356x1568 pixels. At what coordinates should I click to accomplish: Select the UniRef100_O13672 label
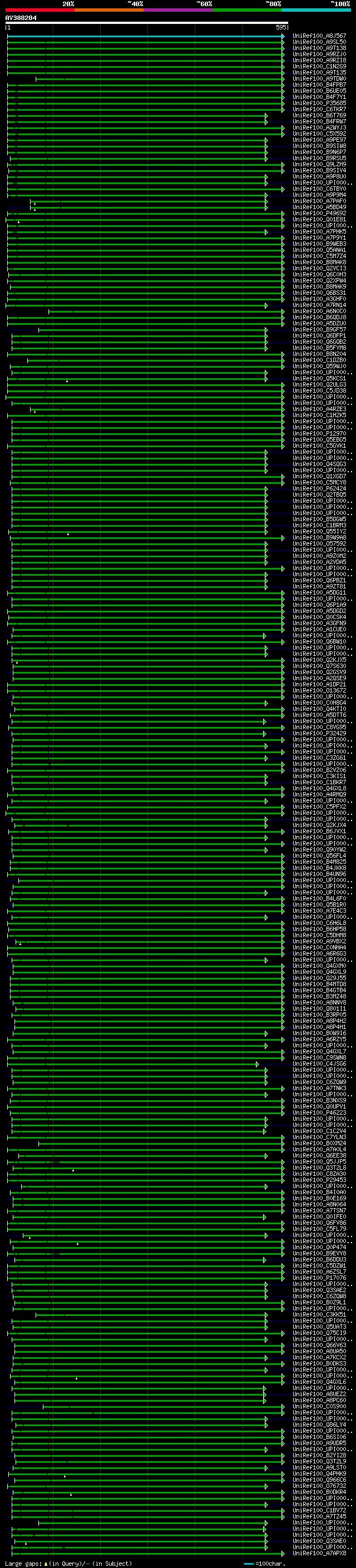point(319,690)
